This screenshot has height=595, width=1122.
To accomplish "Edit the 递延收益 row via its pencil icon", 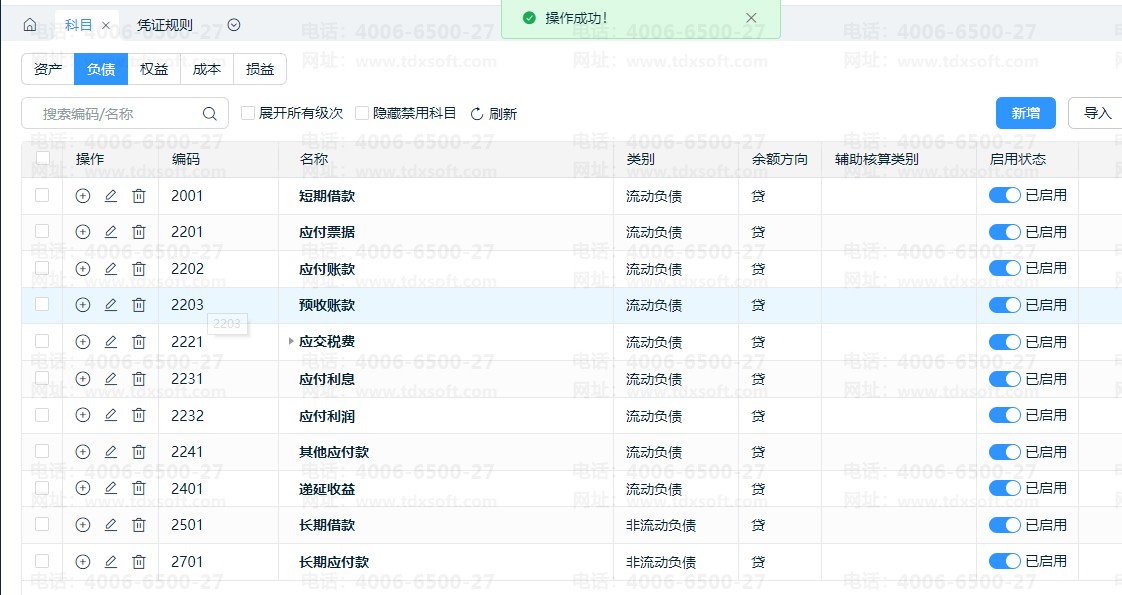I will [111, 489].
